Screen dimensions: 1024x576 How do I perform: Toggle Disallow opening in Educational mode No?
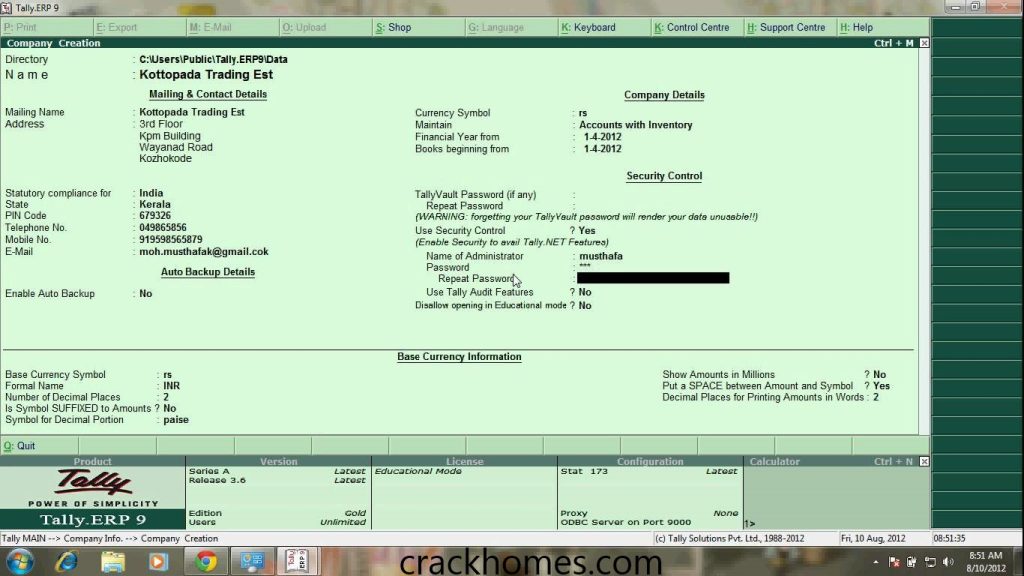[584, 306]
